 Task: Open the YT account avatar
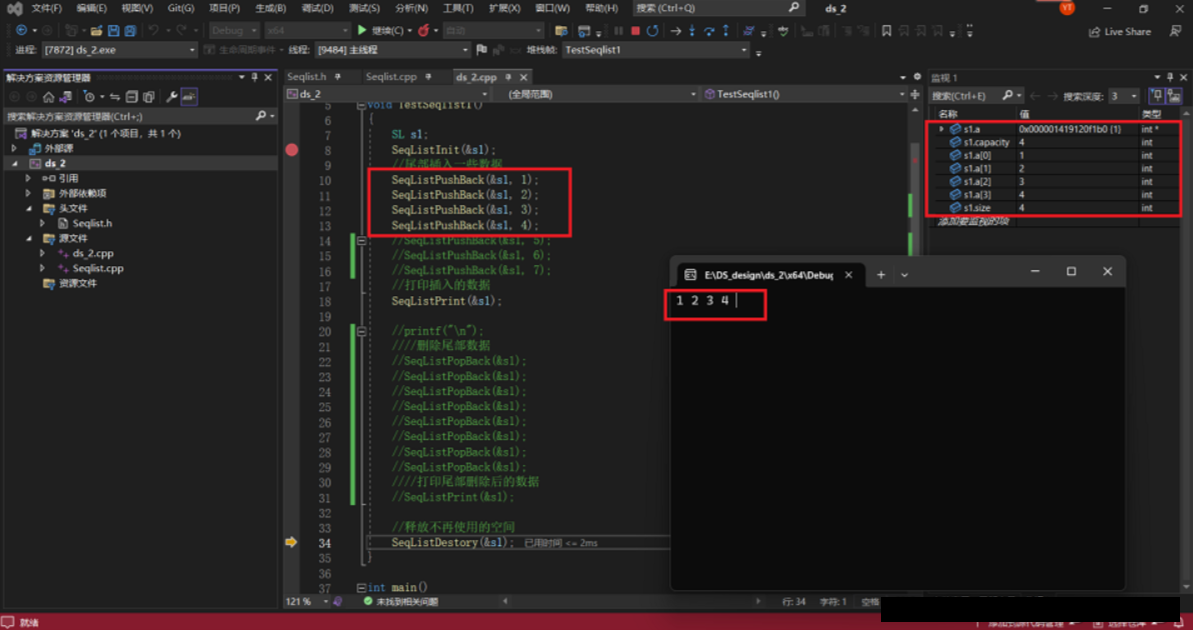1067,8
